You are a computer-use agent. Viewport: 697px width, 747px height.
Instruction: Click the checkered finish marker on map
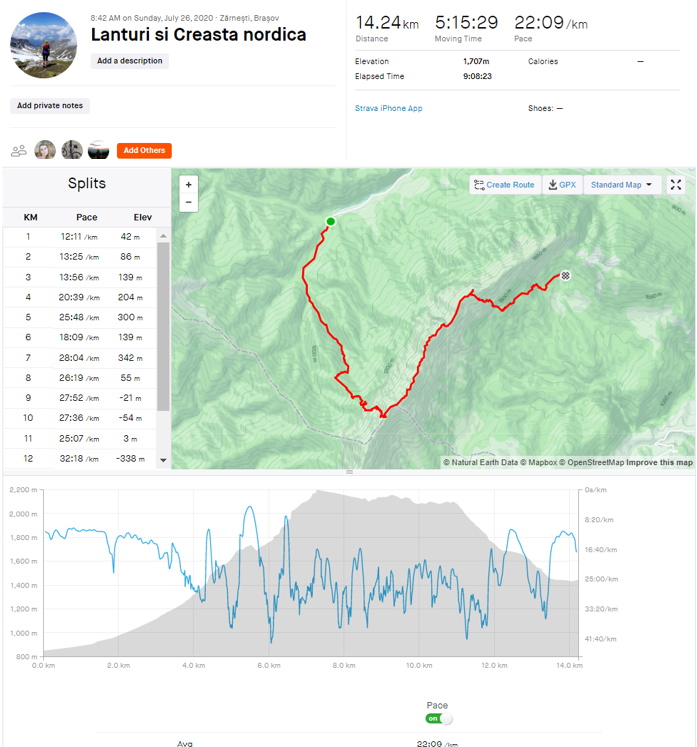pos(566,275)
